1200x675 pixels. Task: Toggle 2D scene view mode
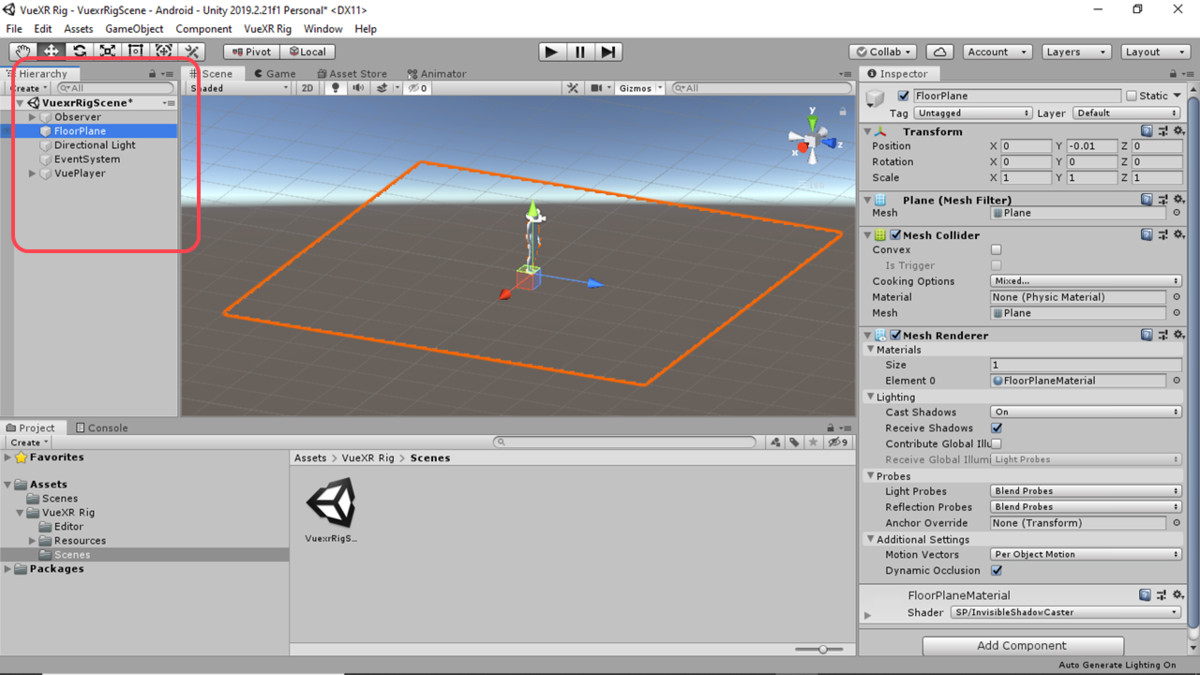tap(308, 88)
